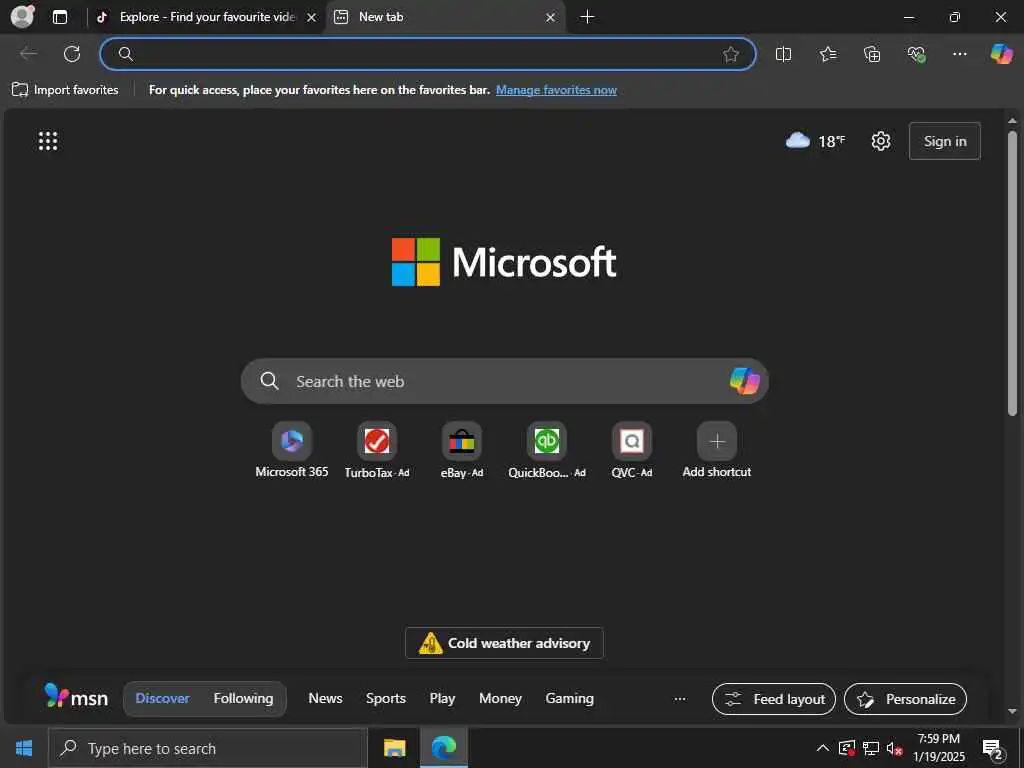
Task: Click Copilot icon in web search box
Action: click(744, 381)
